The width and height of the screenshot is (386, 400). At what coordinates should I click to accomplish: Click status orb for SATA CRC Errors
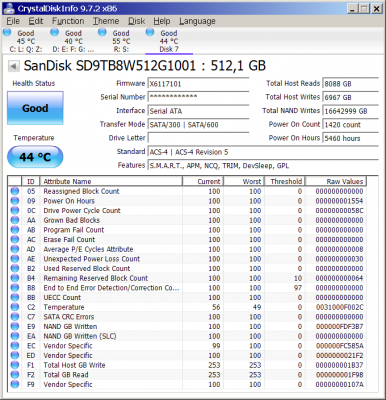15,317
